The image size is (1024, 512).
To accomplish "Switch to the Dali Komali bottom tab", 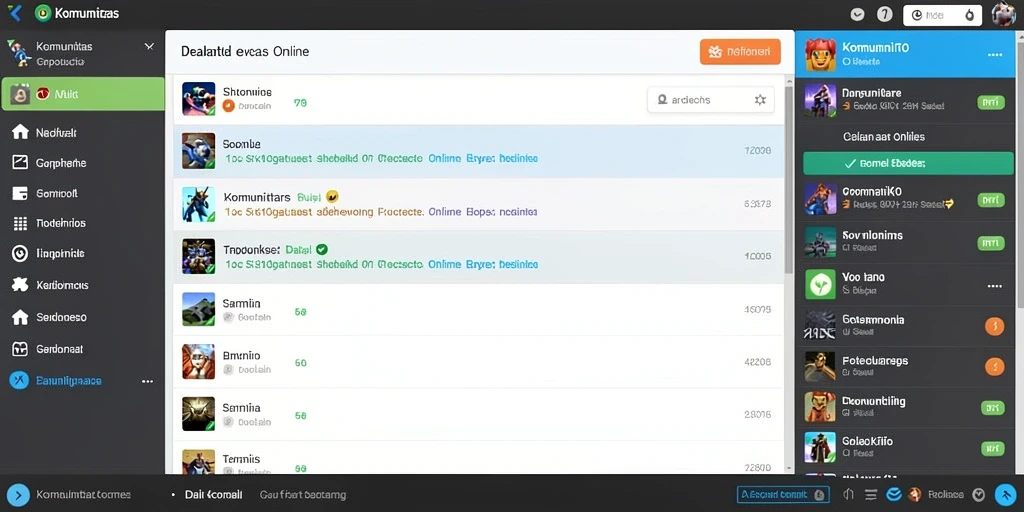I will click(x=213, y=495).
